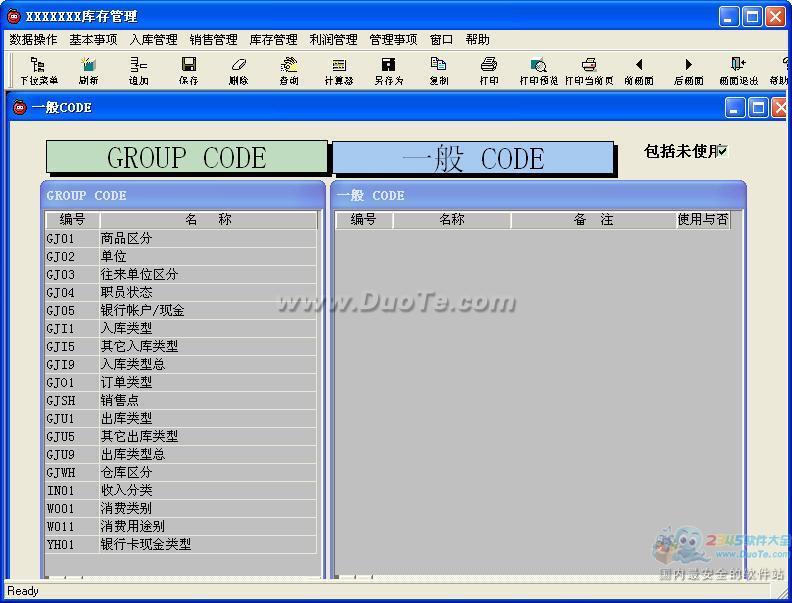Click the 查询 query toolbar icon
The image size is (792, 603).
point(288,70)
